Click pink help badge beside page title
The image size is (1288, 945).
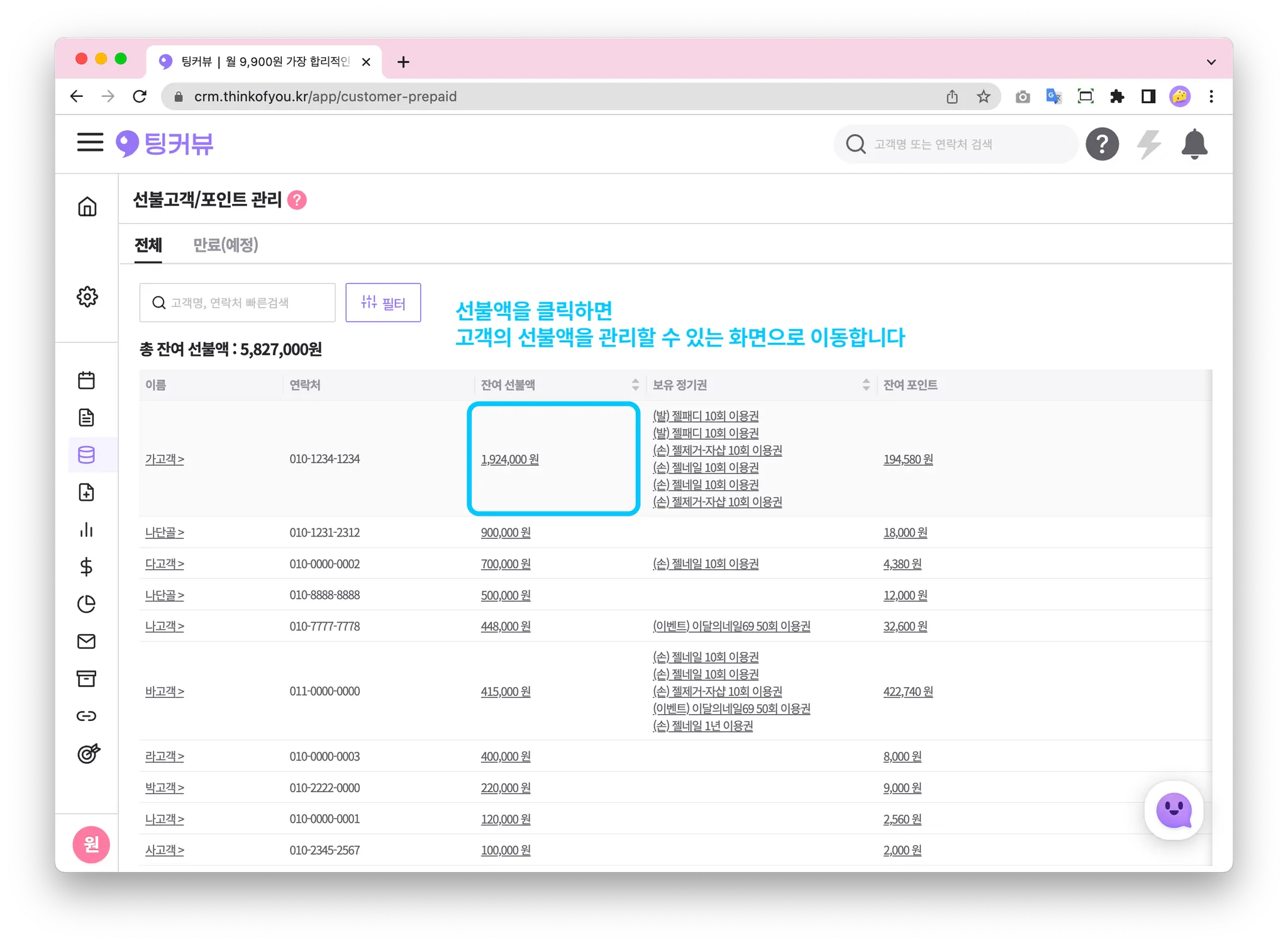point(297,200)
